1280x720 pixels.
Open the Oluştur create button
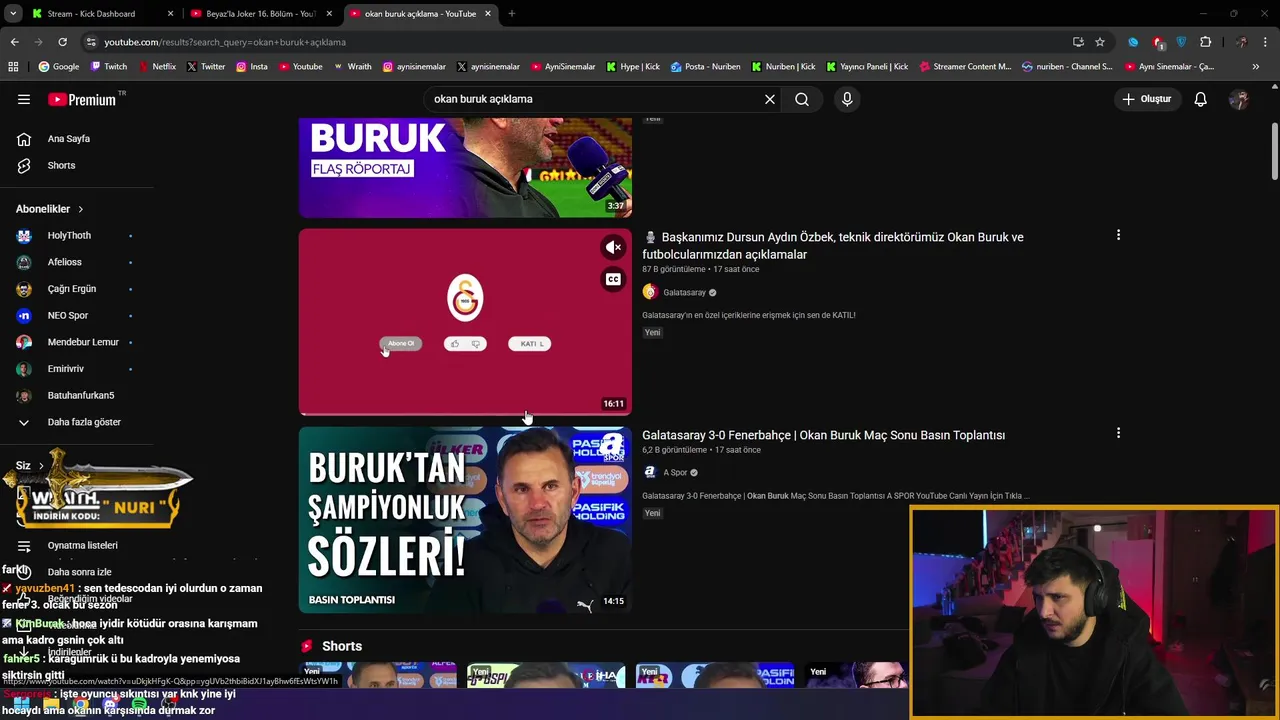1146,99
